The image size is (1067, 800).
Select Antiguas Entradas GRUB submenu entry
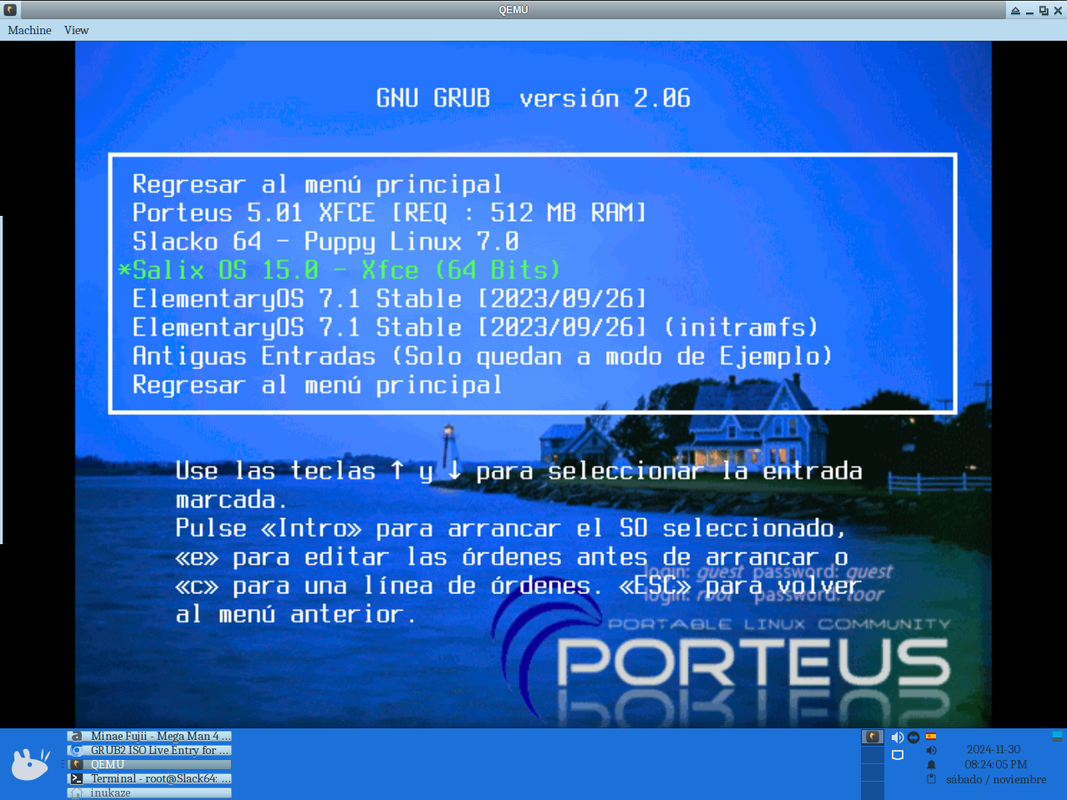pyautogui.click(x=482, y=356)
